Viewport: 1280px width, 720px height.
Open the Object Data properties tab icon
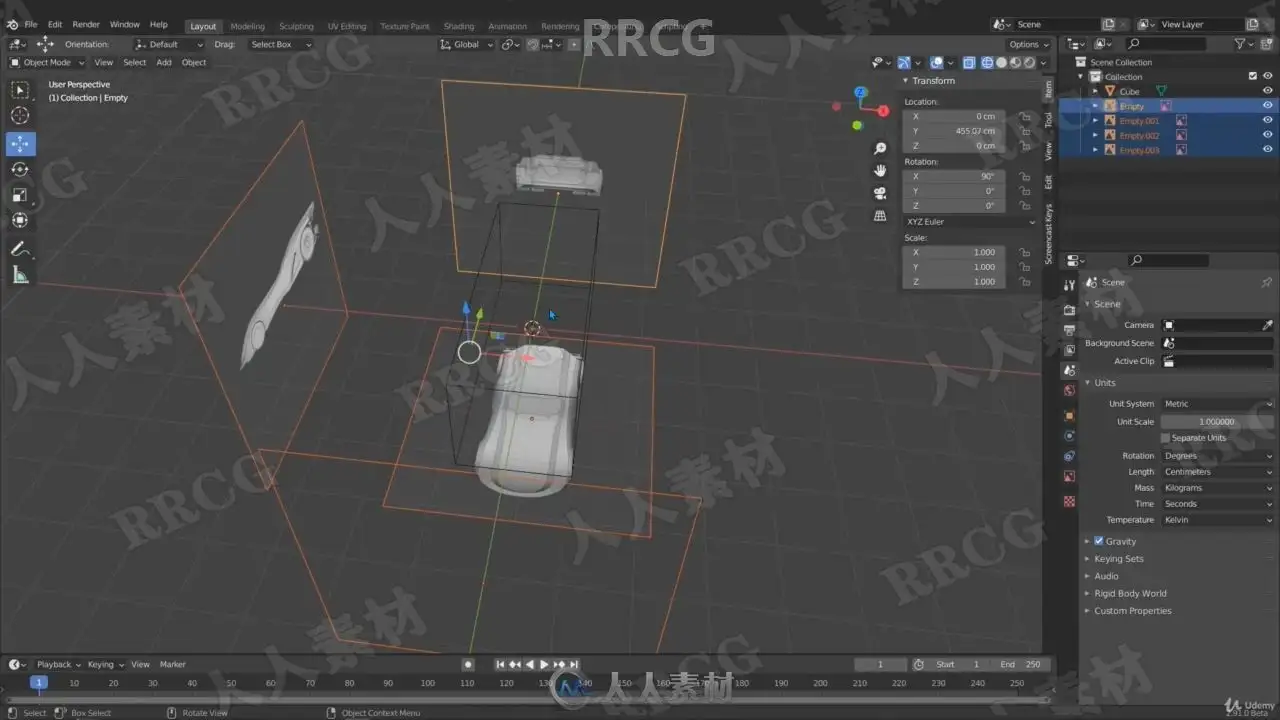1070,476
